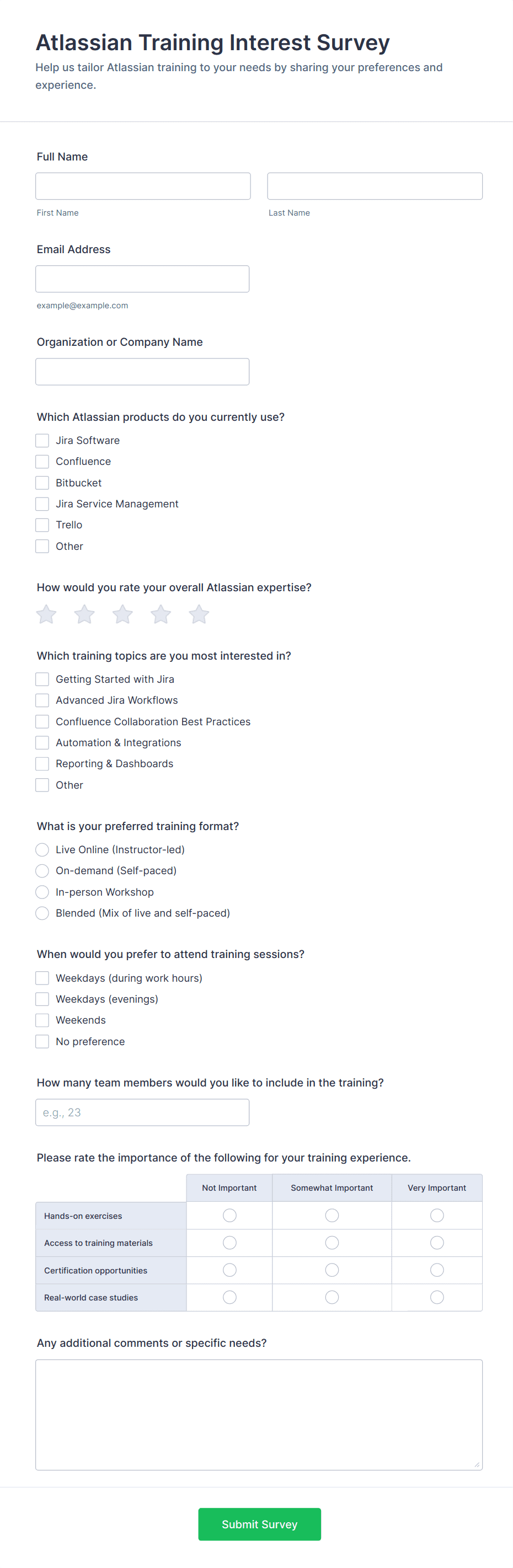
Task: Set Real-world case studies to Somewhat Important
Action: point(332,1297)
